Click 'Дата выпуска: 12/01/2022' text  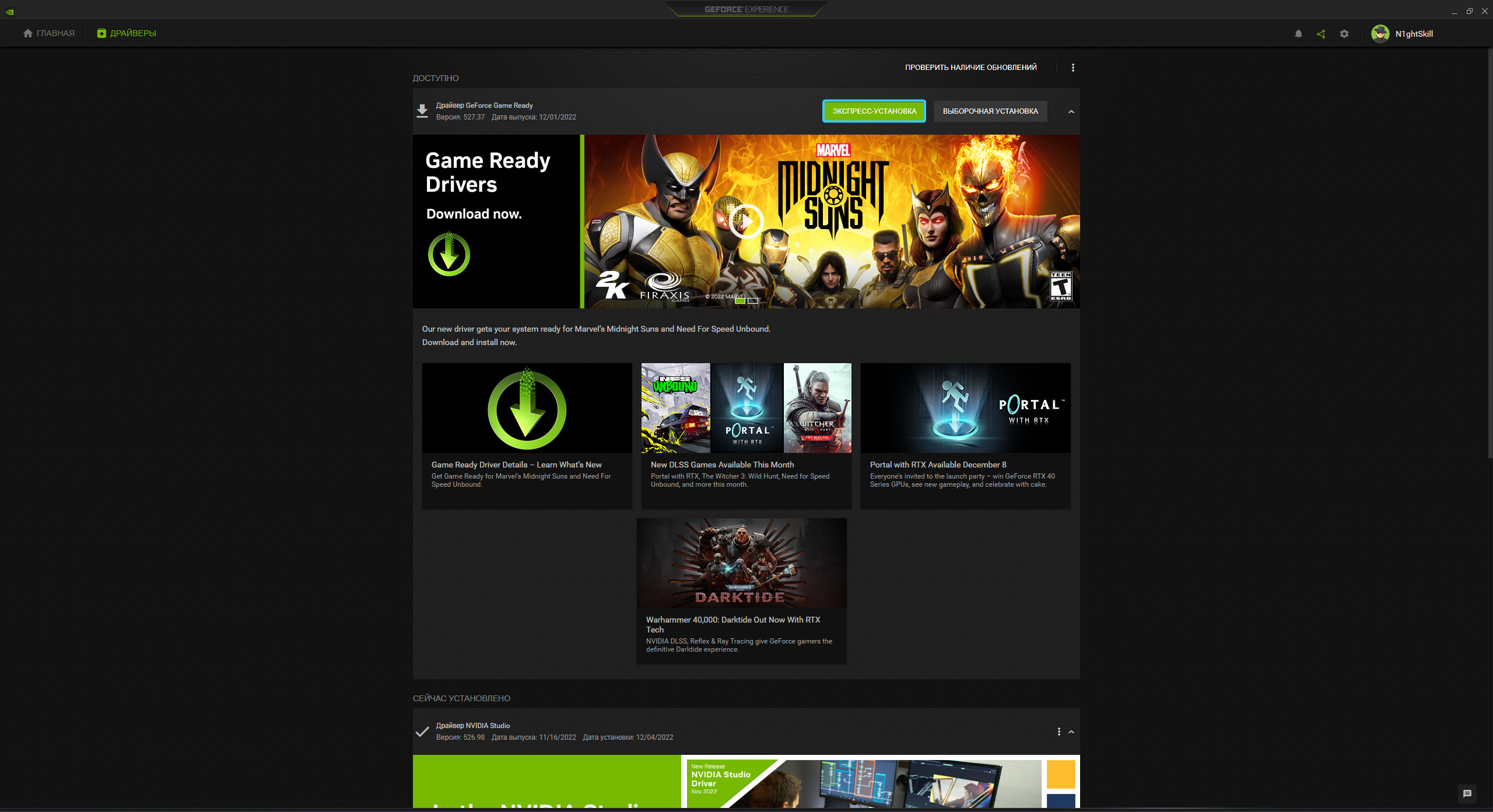pos(534,117)
